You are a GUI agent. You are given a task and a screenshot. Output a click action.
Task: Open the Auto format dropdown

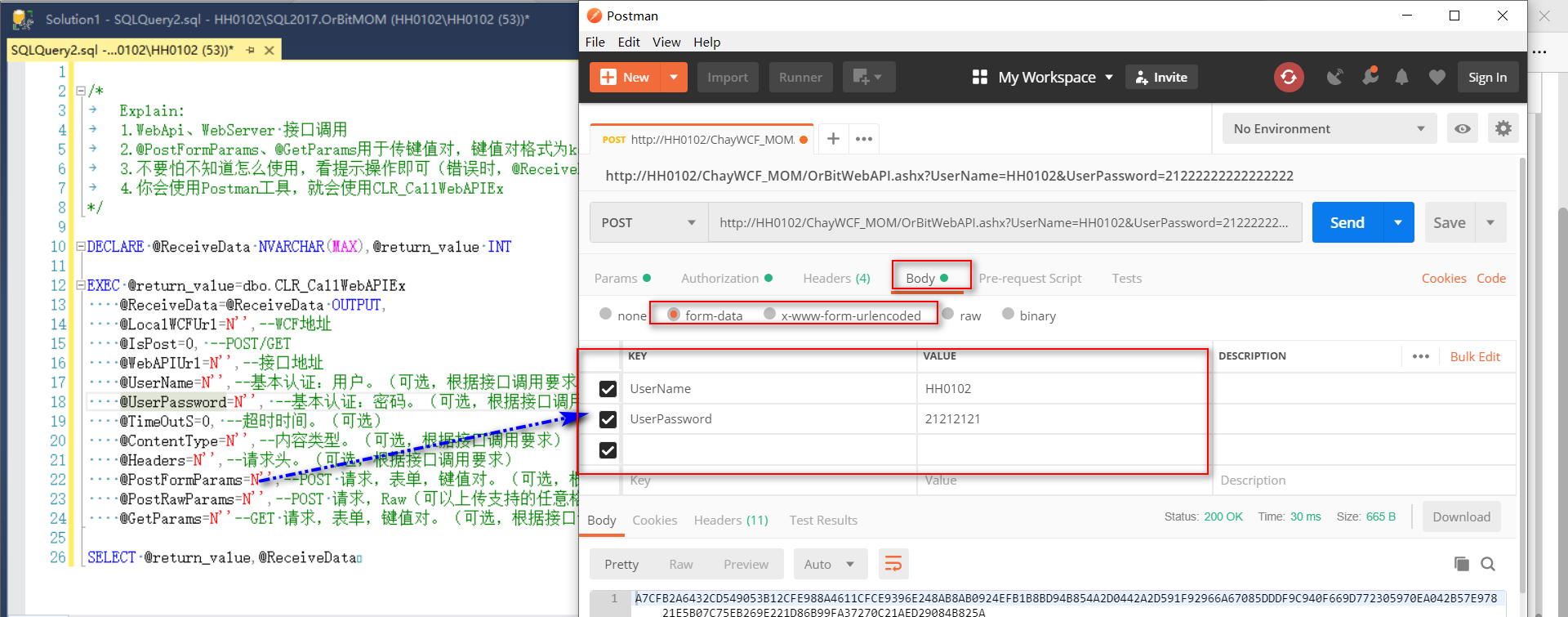click(829, 564)
